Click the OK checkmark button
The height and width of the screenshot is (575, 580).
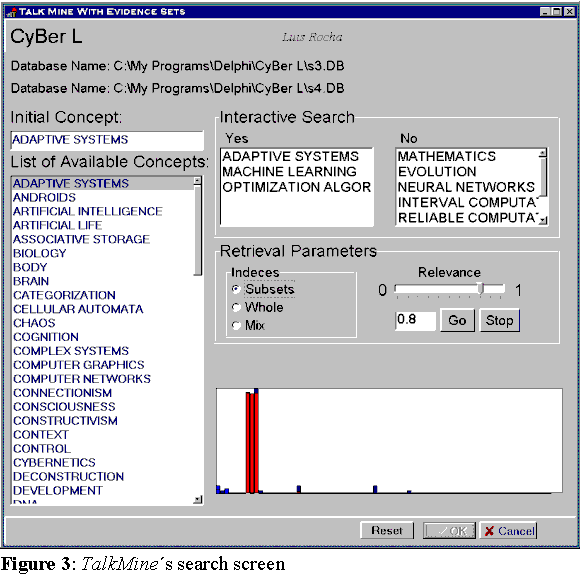(449, 531)
